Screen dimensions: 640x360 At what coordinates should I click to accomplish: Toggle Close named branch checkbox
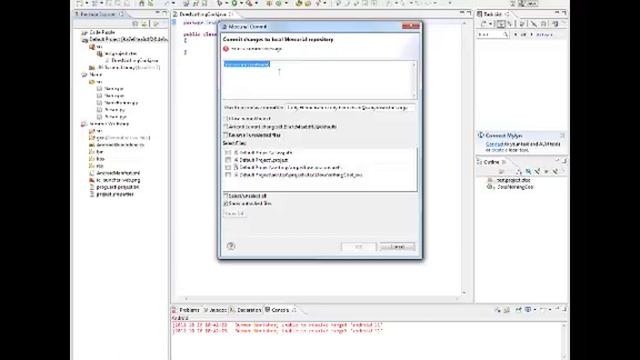pos(226,119)
